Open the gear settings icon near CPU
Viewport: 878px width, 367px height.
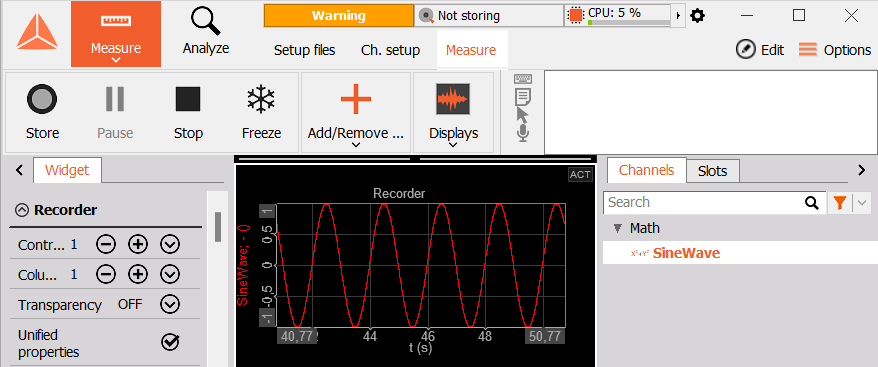click(x=697, y=16)
